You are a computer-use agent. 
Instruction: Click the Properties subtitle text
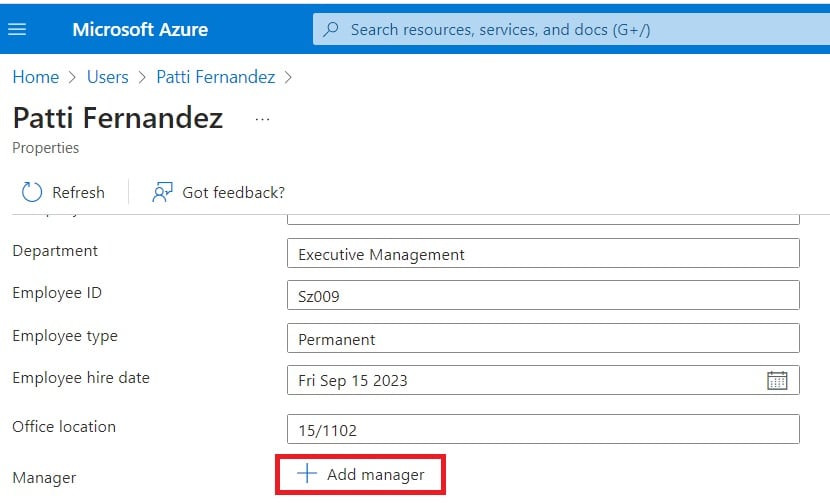46,148
